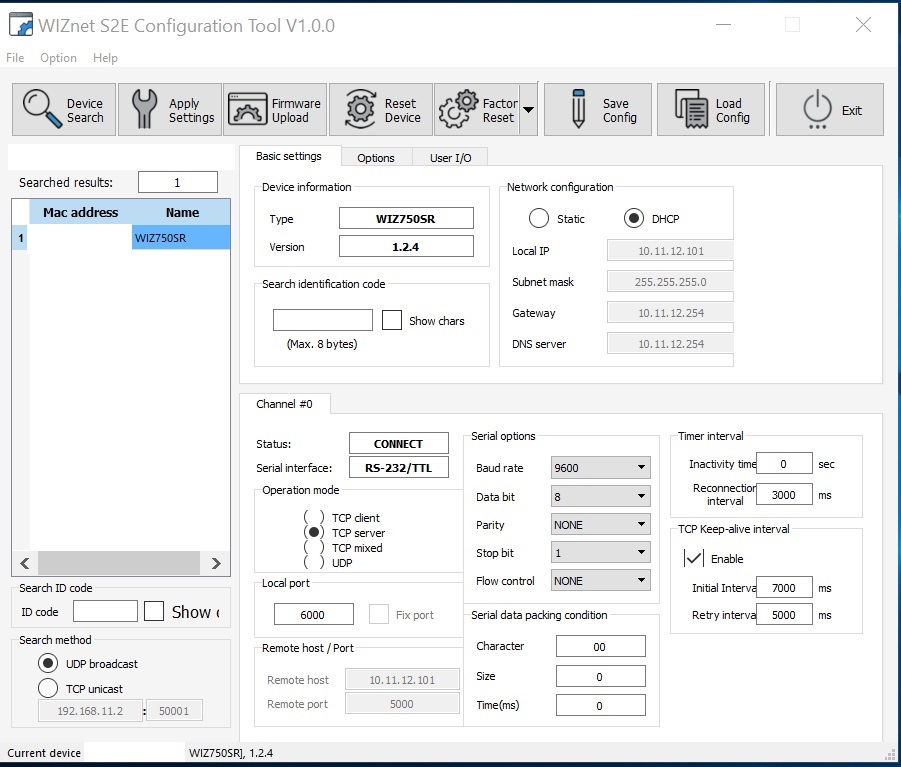The width and height of the screenshot is (901, 767).
Task: Click the Inactivity timer field
Action: click(784, 464)
